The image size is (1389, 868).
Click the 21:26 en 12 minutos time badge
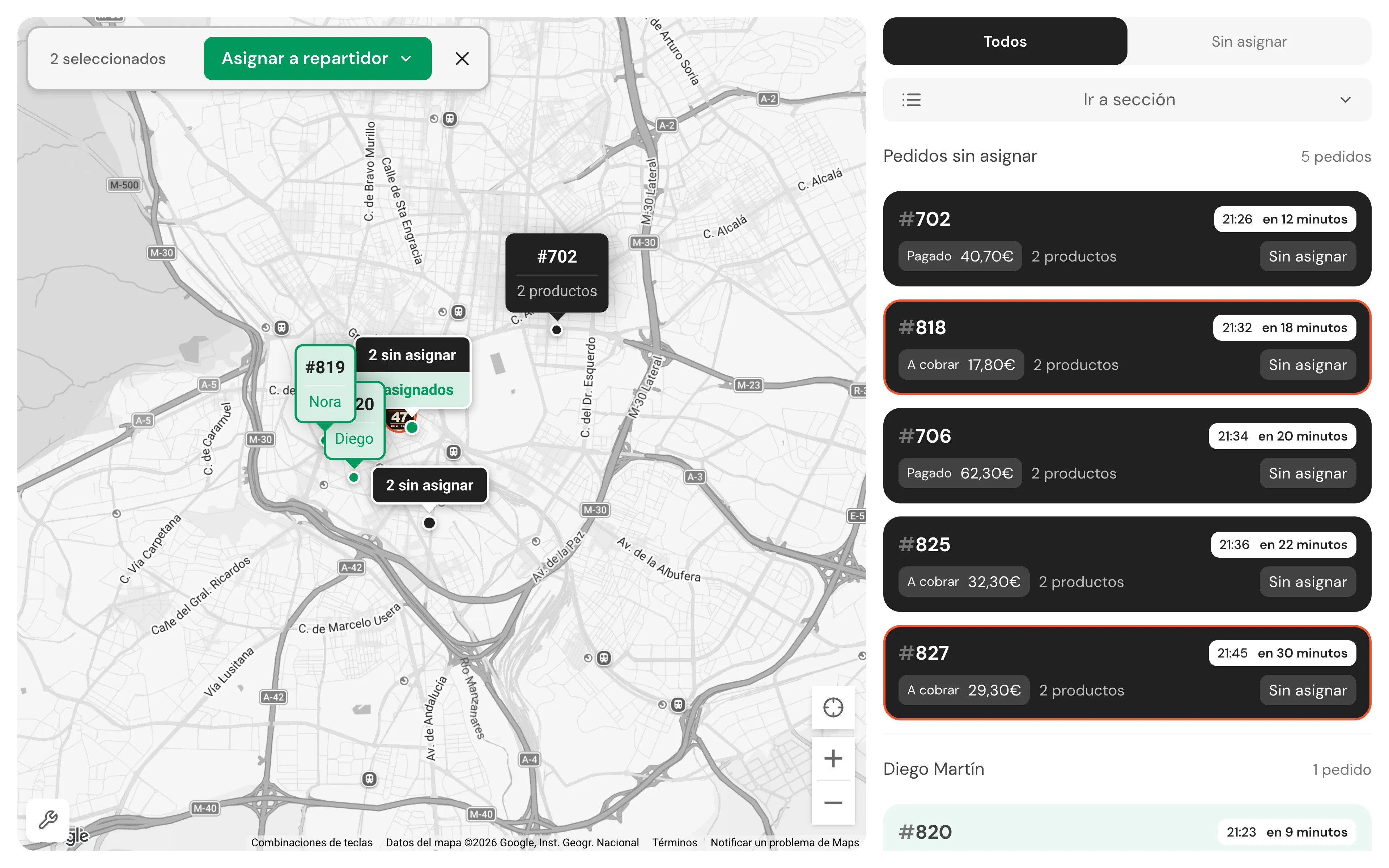(x=1284, y=219)
